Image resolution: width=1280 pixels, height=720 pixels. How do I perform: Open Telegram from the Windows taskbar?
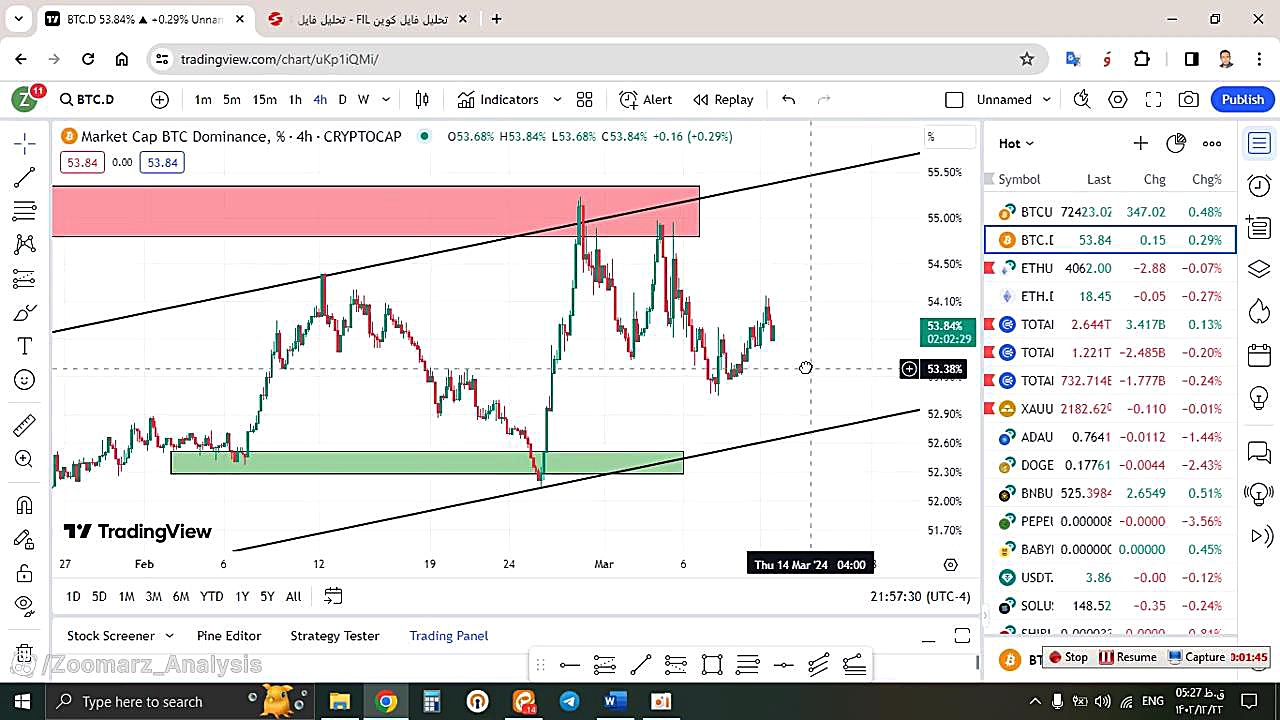(569, 701)
